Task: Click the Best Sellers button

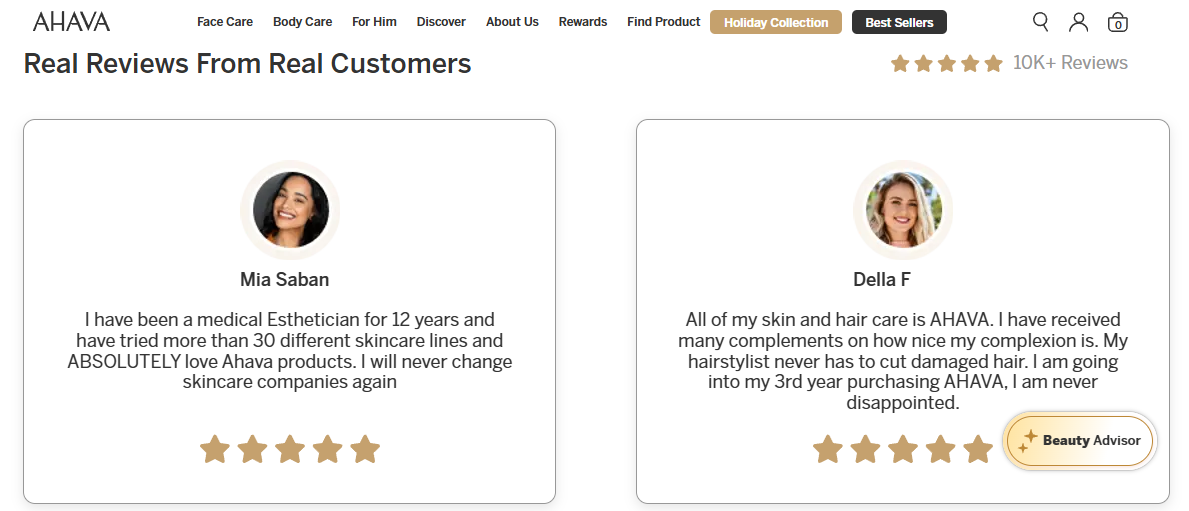Action: click(x=899, y=22)
